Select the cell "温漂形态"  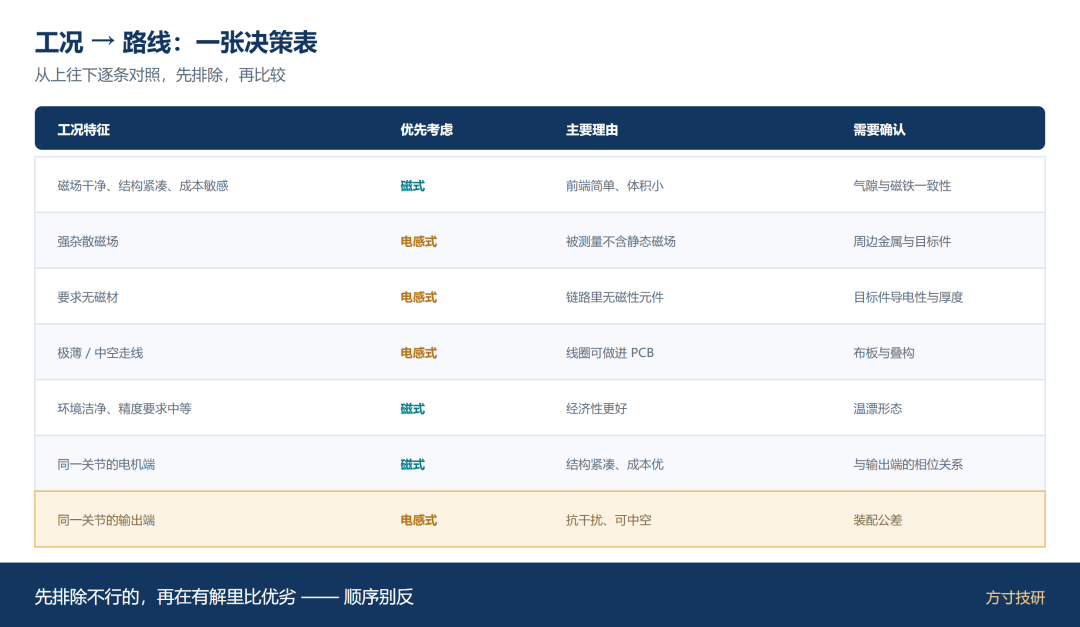tap(878, 409)
